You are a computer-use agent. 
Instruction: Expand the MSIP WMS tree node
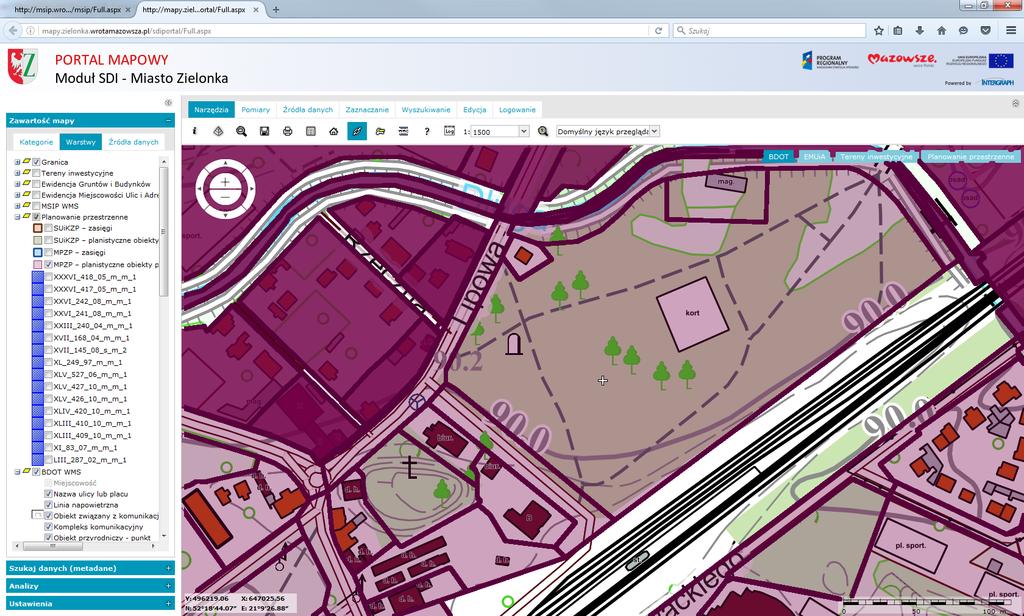17,206
